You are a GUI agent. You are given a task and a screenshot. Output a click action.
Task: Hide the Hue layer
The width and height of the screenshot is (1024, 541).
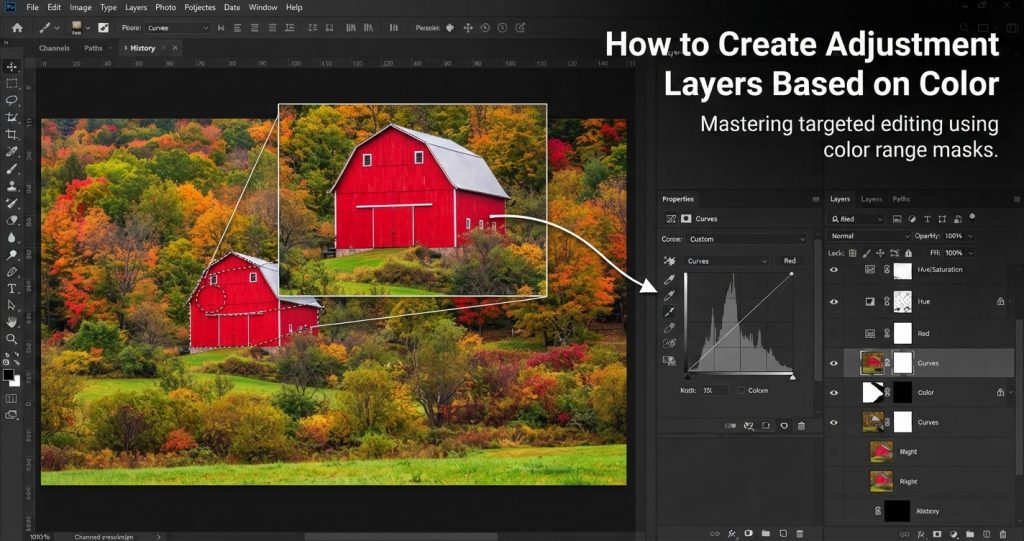coord(834,302)
